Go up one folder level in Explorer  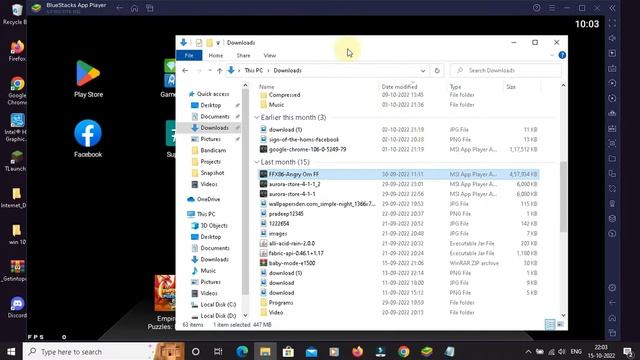tap(220, 71)
